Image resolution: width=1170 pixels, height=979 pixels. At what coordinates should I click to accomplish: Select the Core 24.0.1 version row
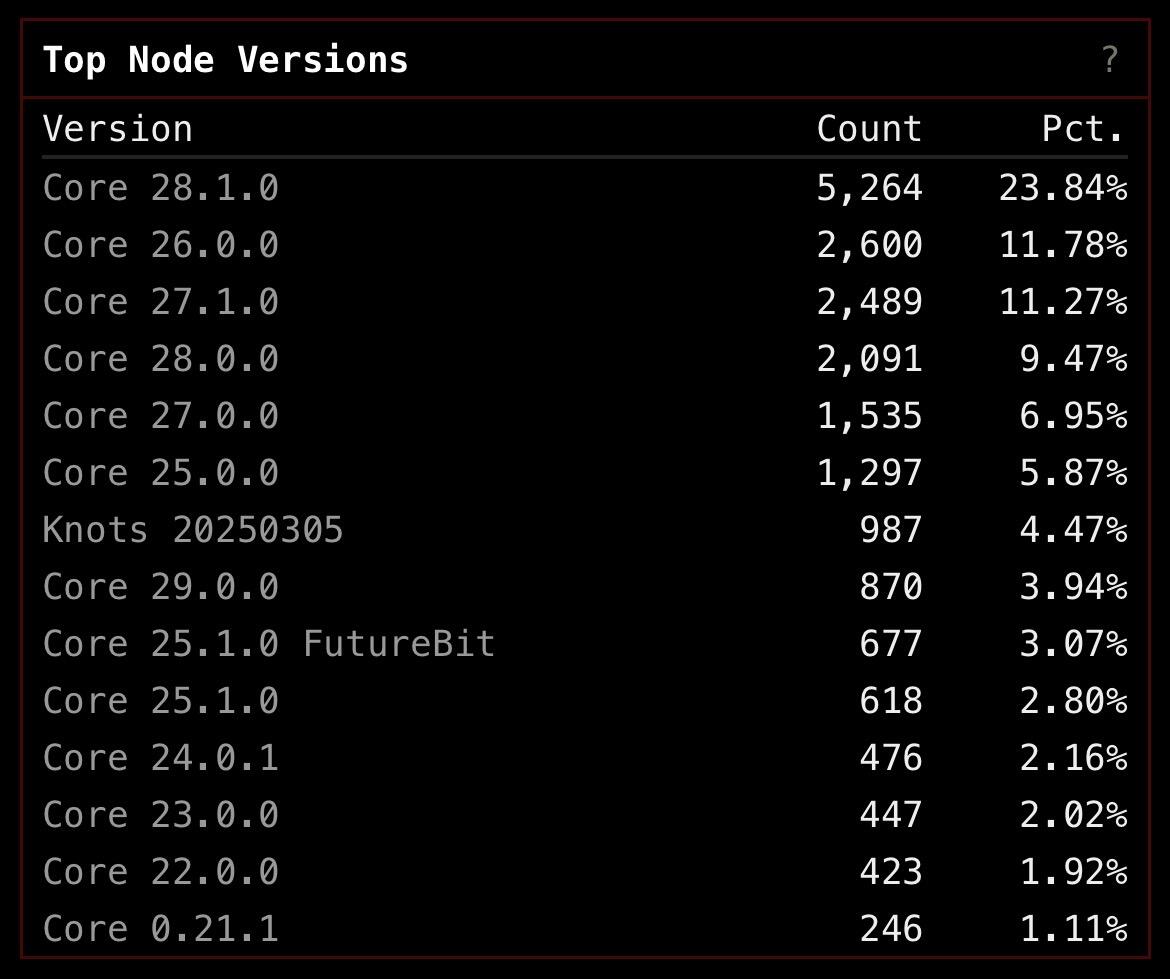coord(585,758)
